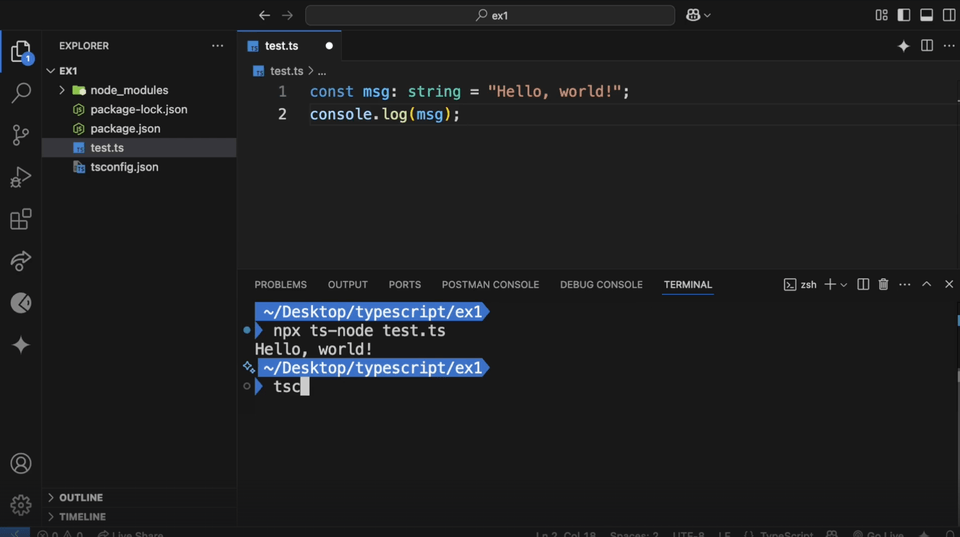Open the Accounts menu
This screenshot has width=960, height=537.
point(21,464)
